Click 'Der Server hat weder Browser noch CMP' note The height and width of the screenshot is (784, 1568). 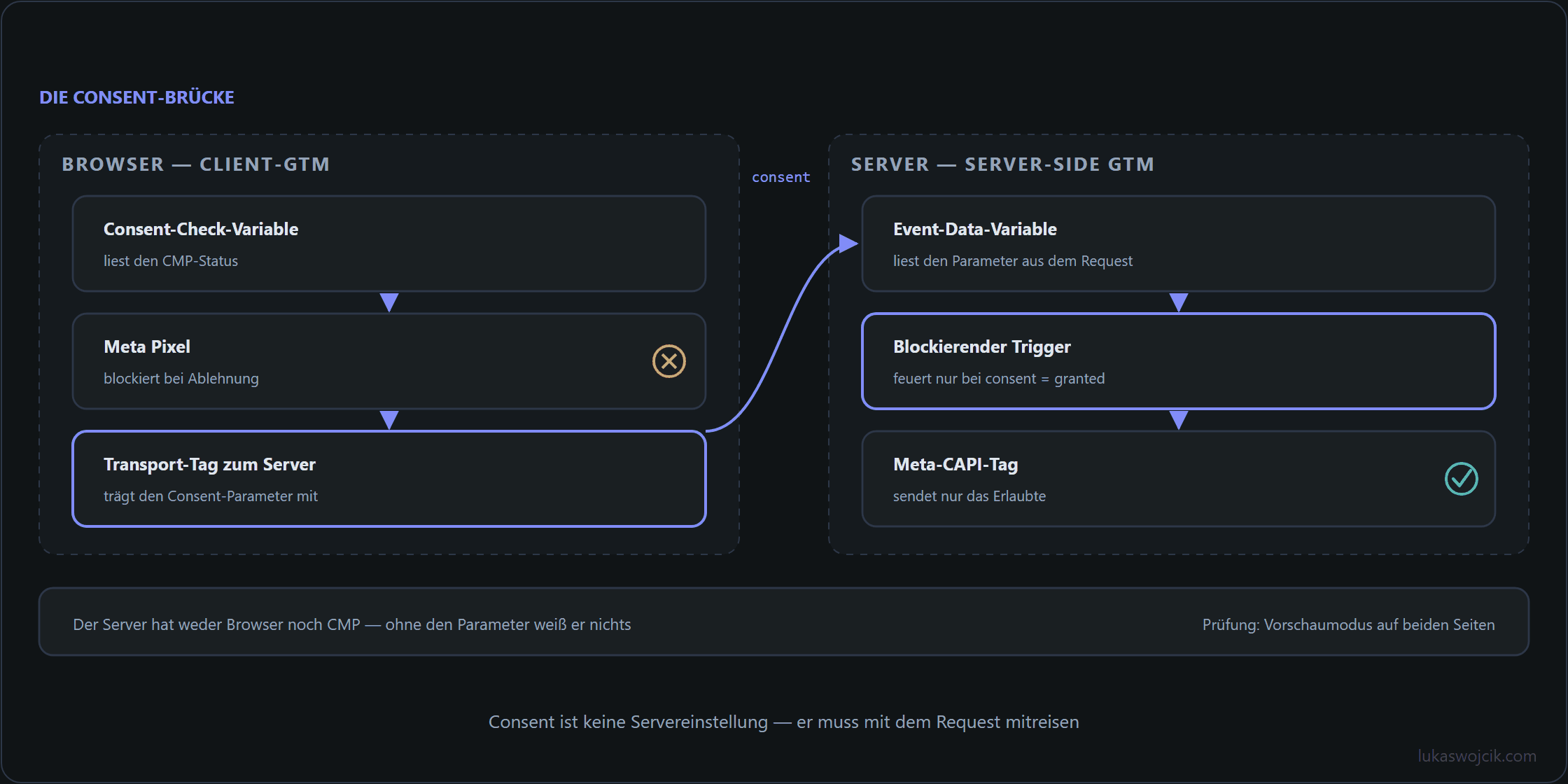click(352, 624)
